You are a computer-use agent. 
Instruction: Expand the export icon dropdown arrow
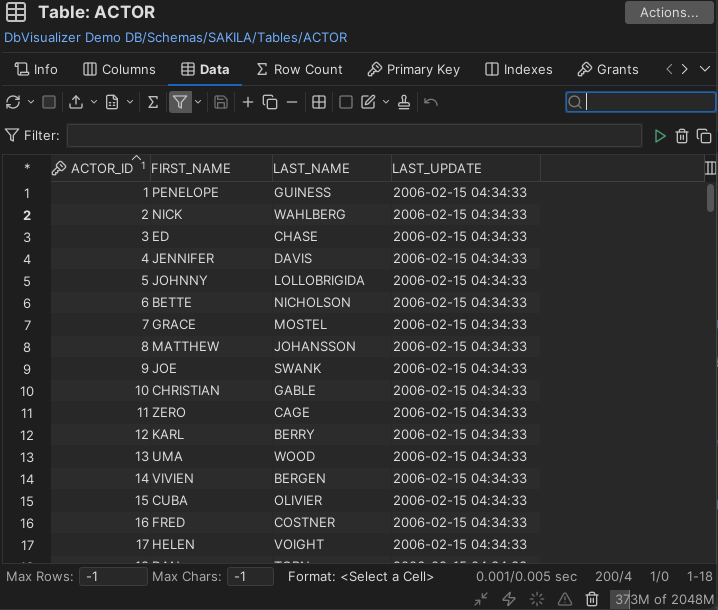pyautogui.click(x=94, y=102)
